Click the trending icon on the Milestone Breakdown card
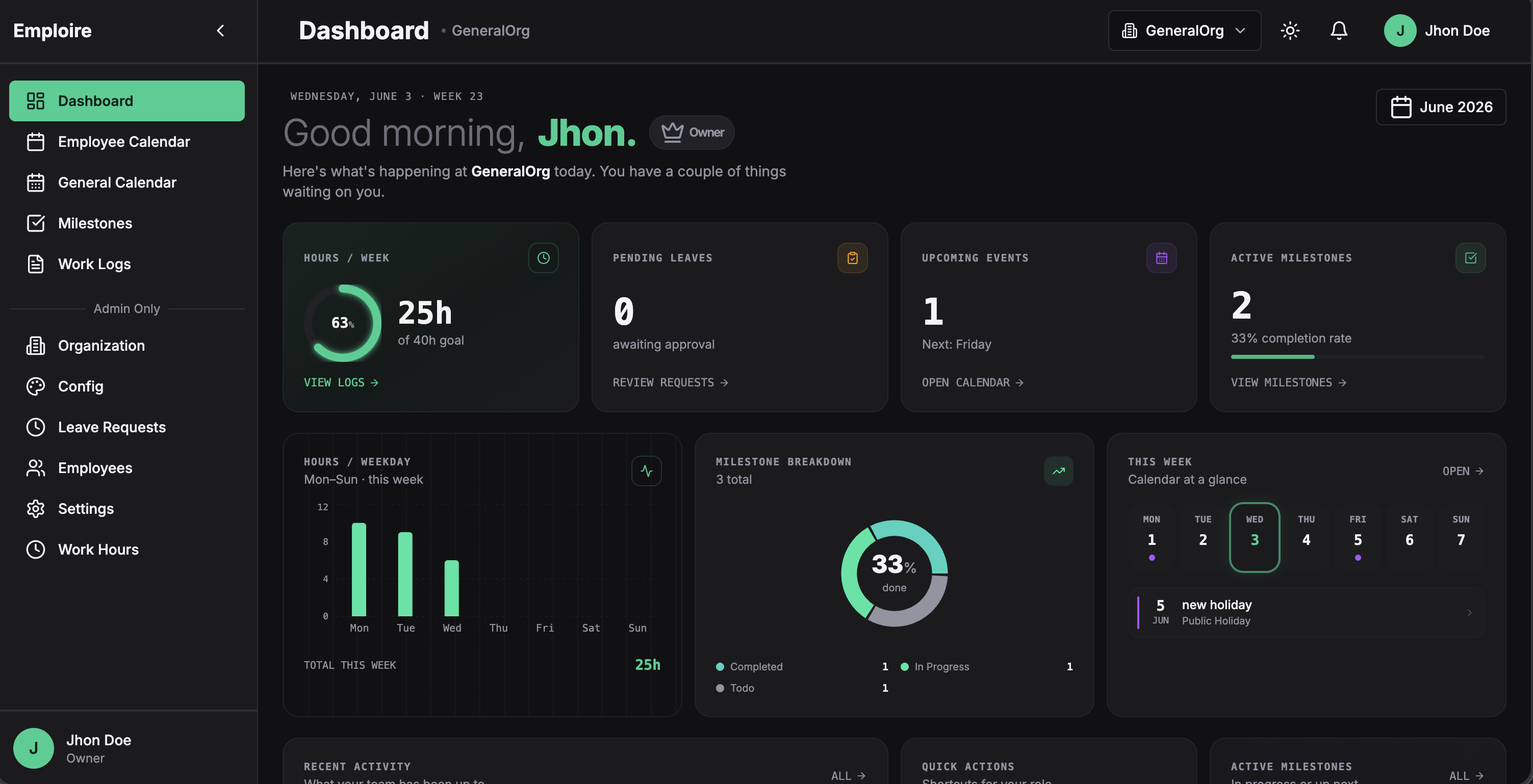1533x784 pixels. 1058,471
